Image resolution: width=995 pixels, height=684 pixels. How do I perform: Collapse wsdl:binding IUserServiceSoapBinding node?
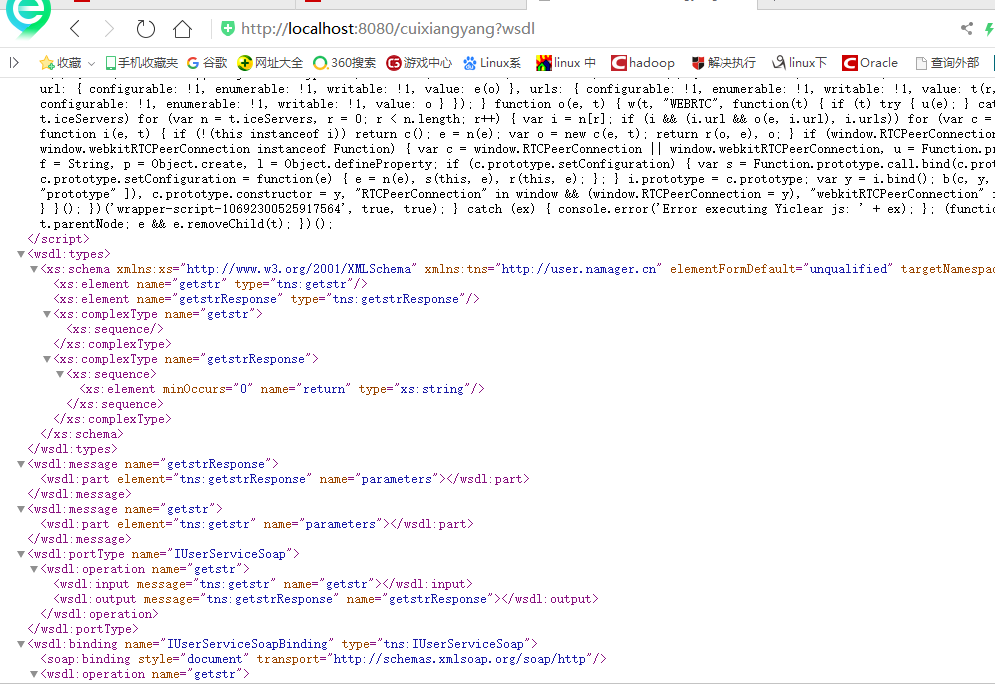(x=21, y=644)
